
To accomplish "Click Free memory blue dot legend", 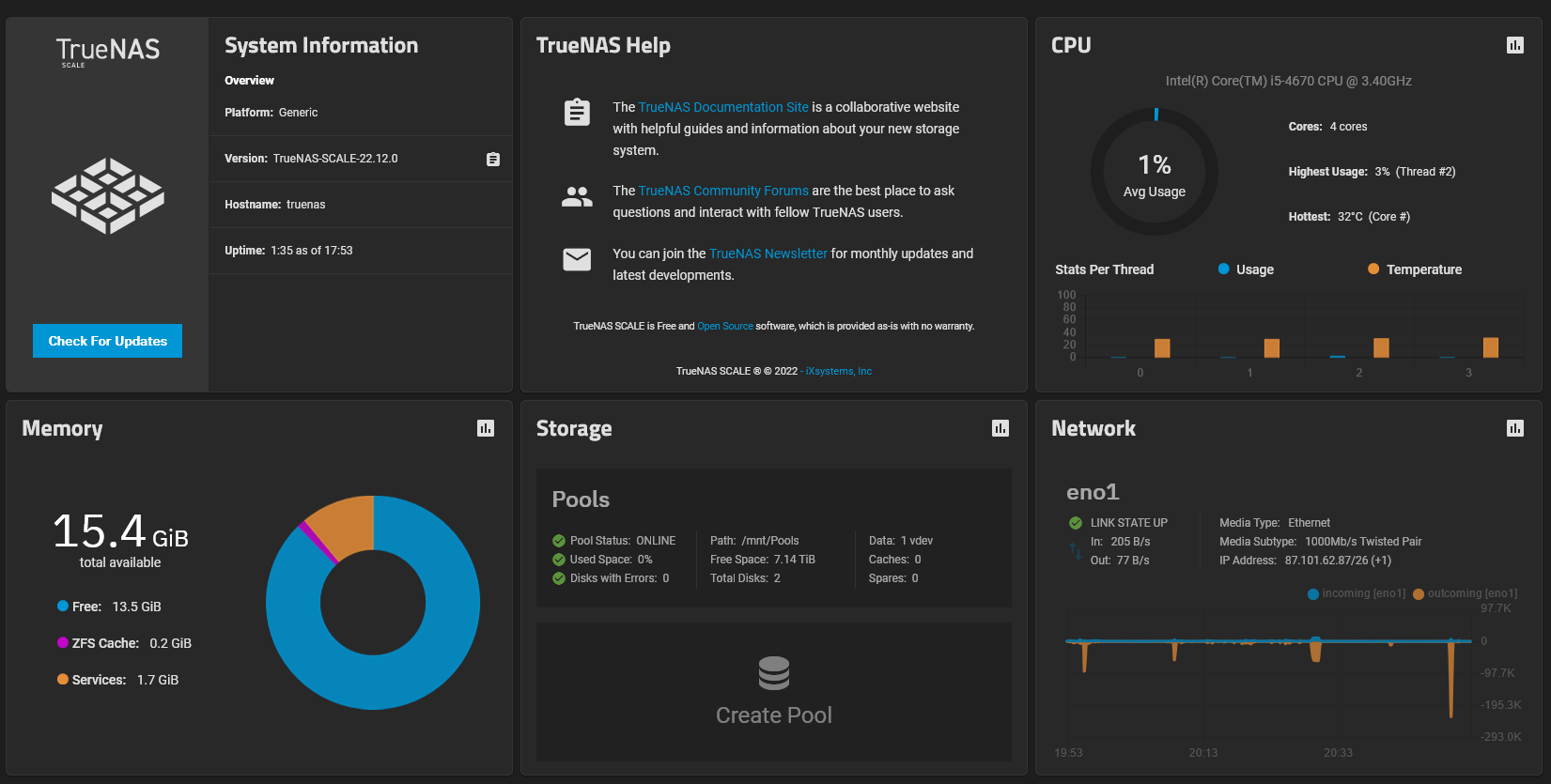I will tap(63, 607).
